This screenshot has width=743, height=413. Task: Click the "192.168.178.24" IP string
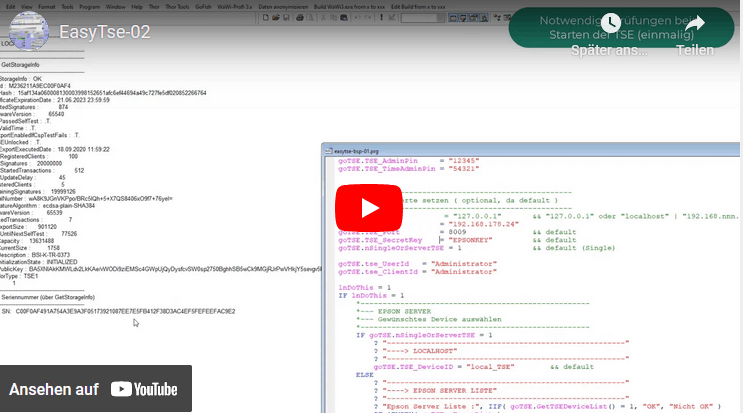[484, 224]
